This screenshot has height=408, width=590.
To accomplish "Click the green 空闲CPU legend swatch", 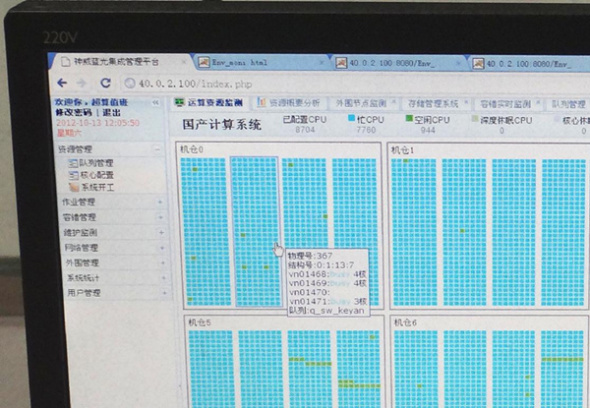I will [409, 119].
